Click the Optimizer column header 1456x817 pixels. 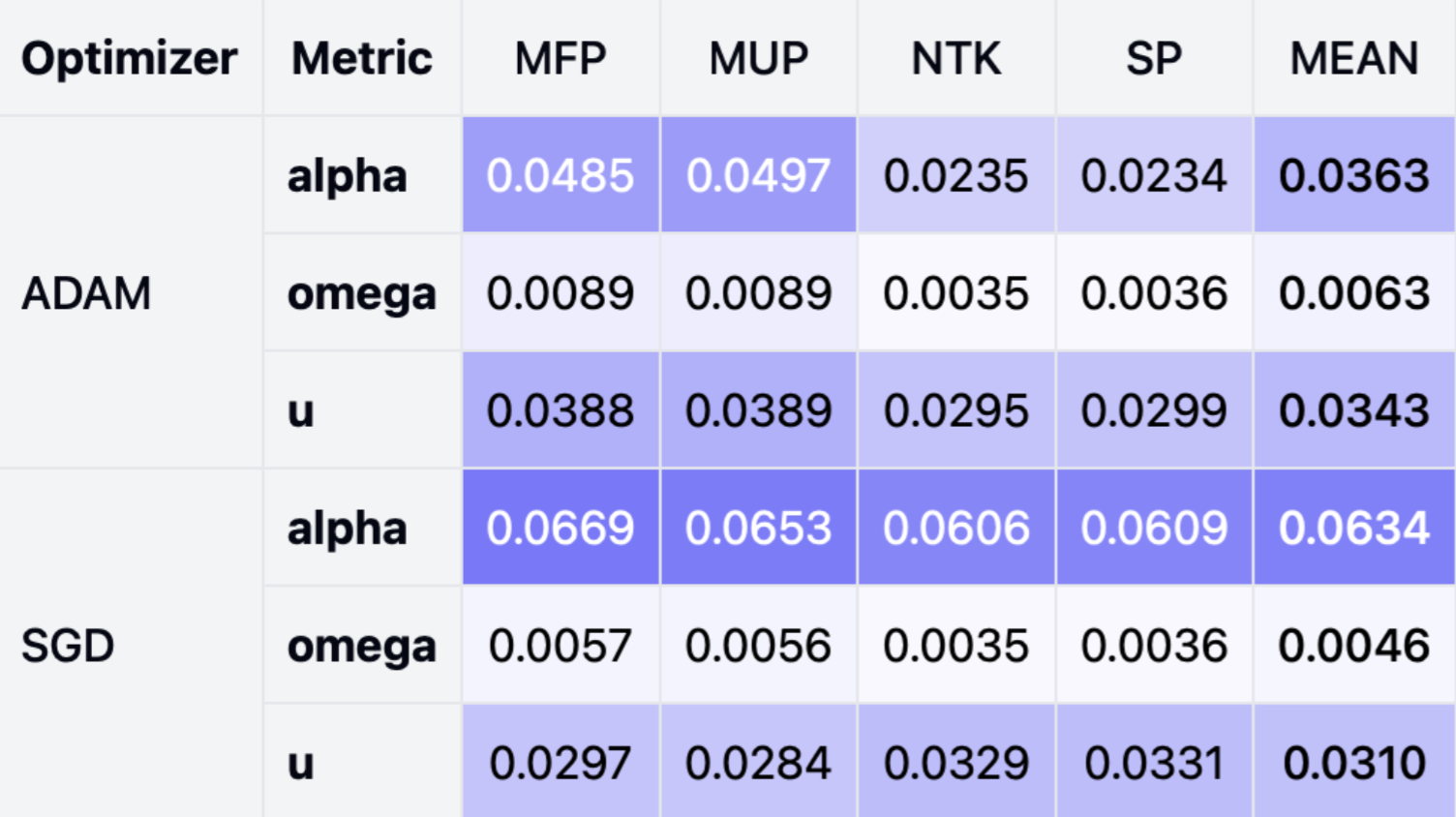point(130,58)
